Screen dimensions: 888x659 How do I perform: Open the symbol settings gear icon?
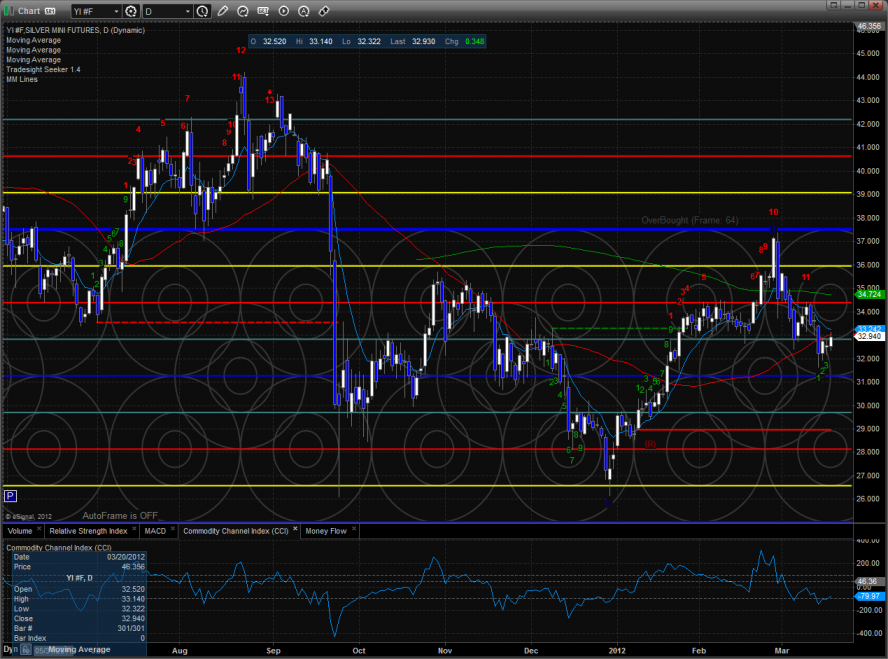(130, 11)
